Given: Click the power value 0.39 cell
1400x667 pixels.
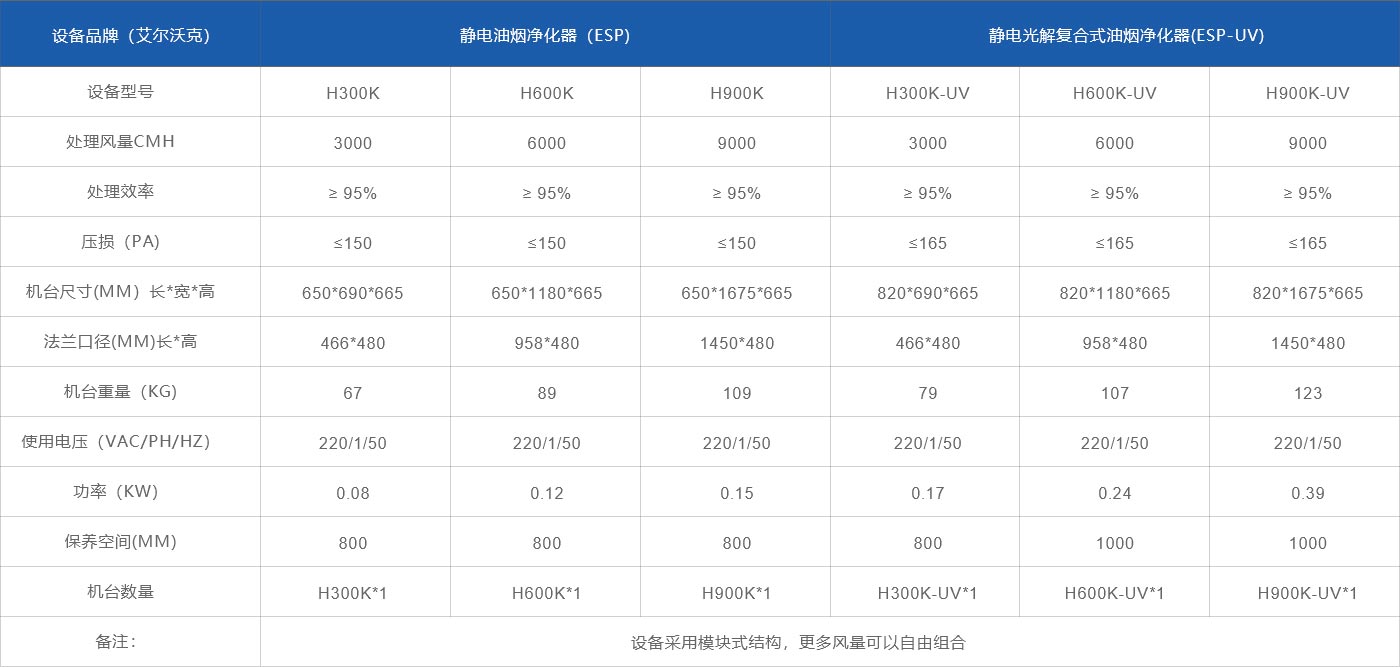Looking at the screenshot, I should point(1307,493).
